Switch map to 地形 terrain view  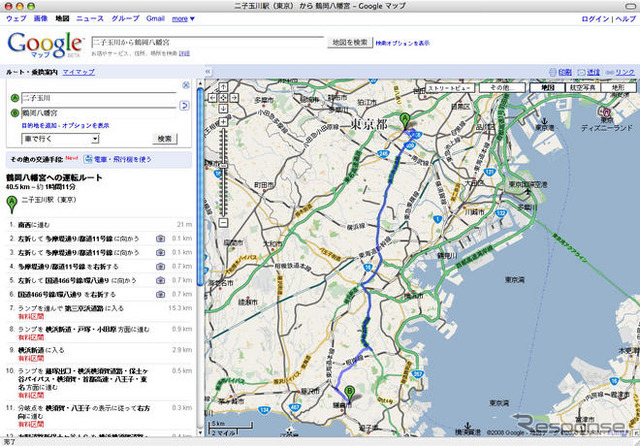[x=618, y=87]
